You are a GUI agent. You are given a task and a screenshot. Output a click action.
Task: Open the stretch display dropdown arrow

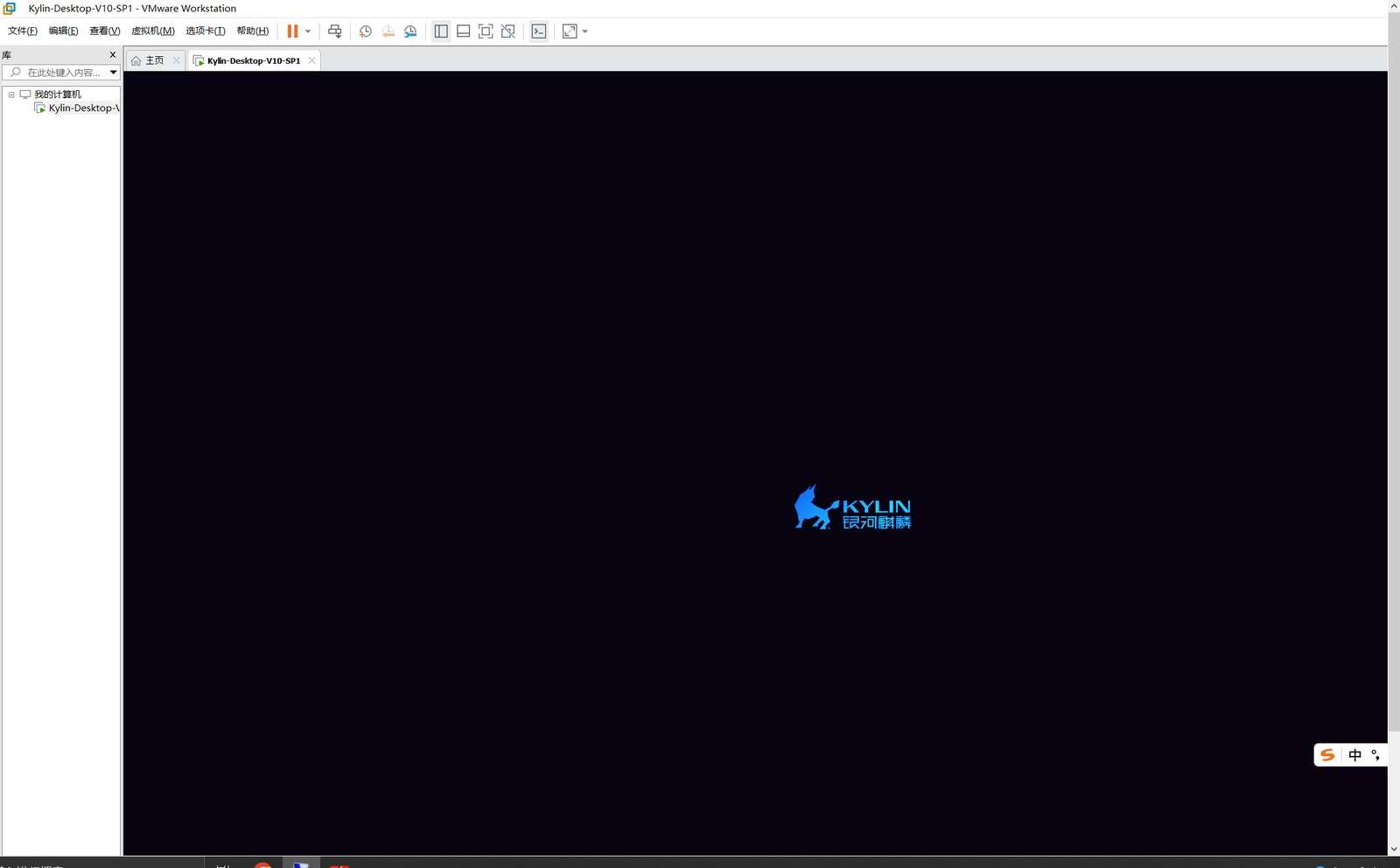click(585, 31)
